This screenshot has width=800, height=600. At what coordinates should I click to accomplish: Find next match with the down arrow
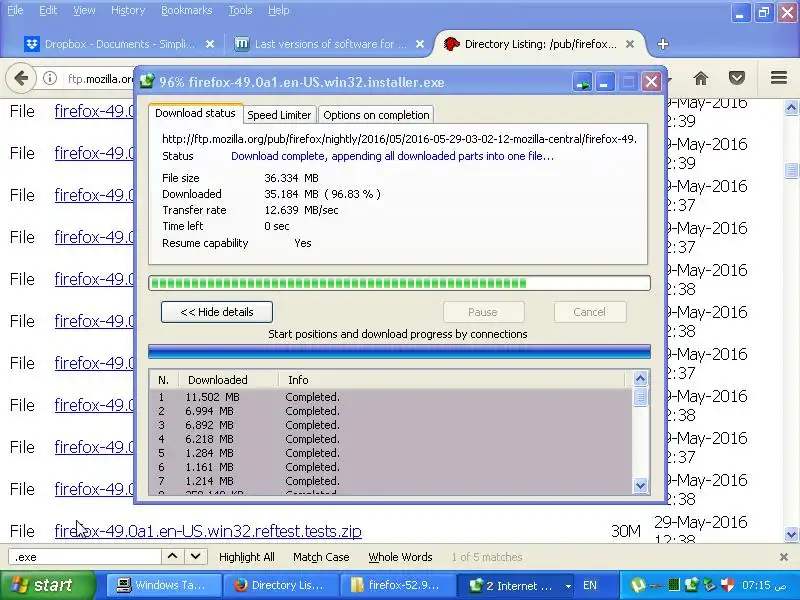pos(195,557)
